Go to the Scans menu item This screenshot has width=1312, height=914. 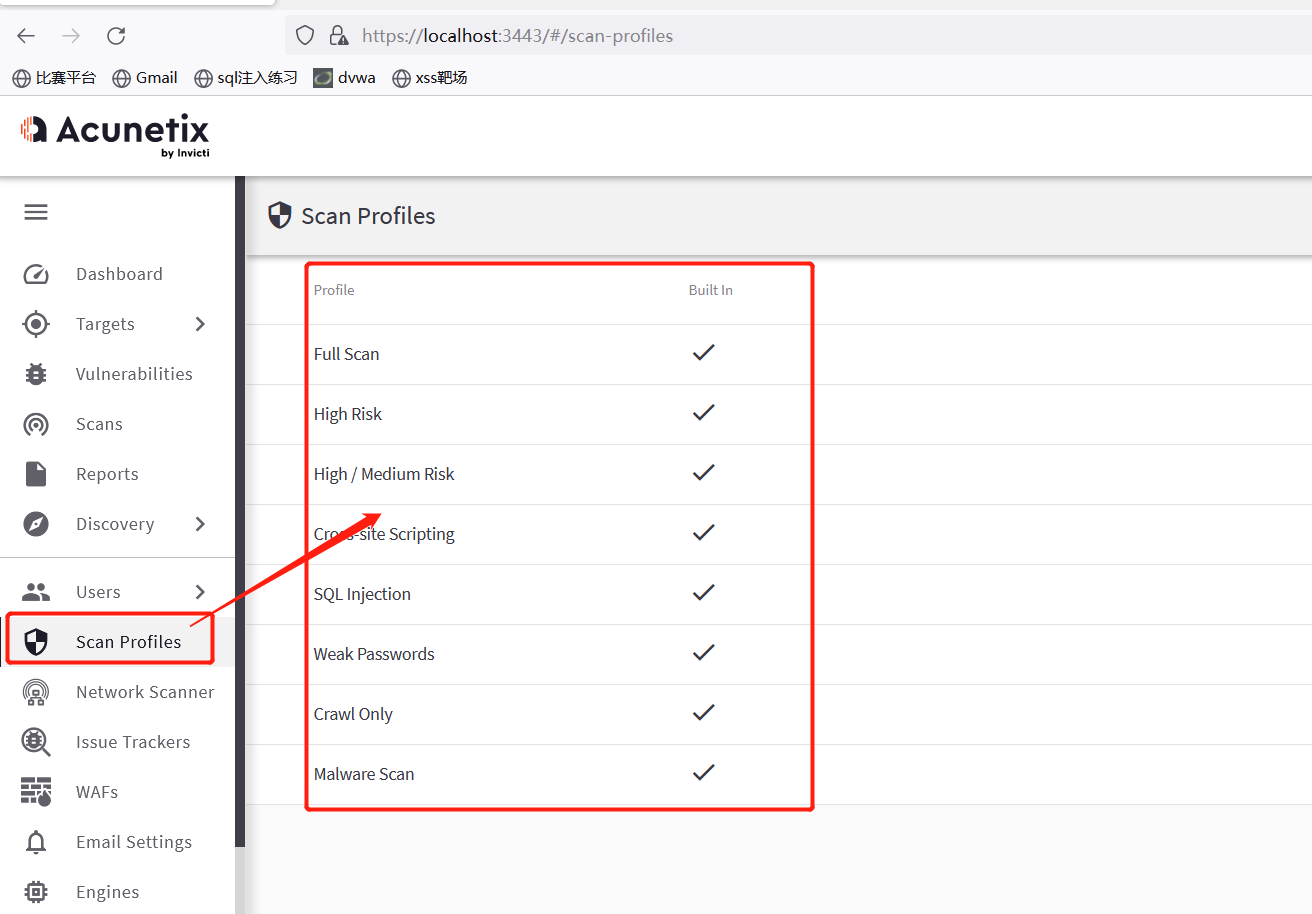[99, 424]
